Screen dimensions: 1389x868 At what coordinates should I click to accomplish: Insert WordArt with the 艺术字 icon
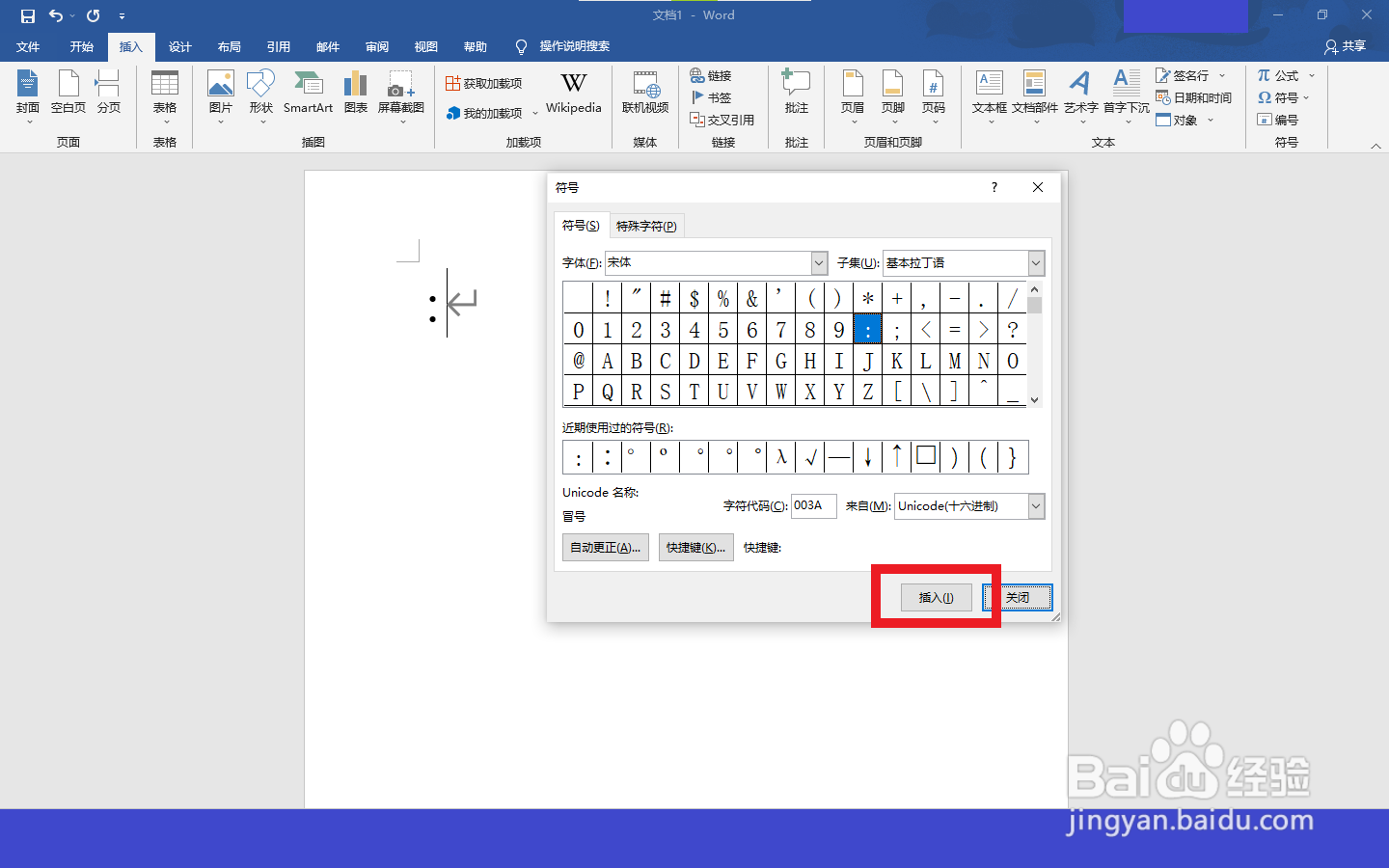pos(1079,92)
